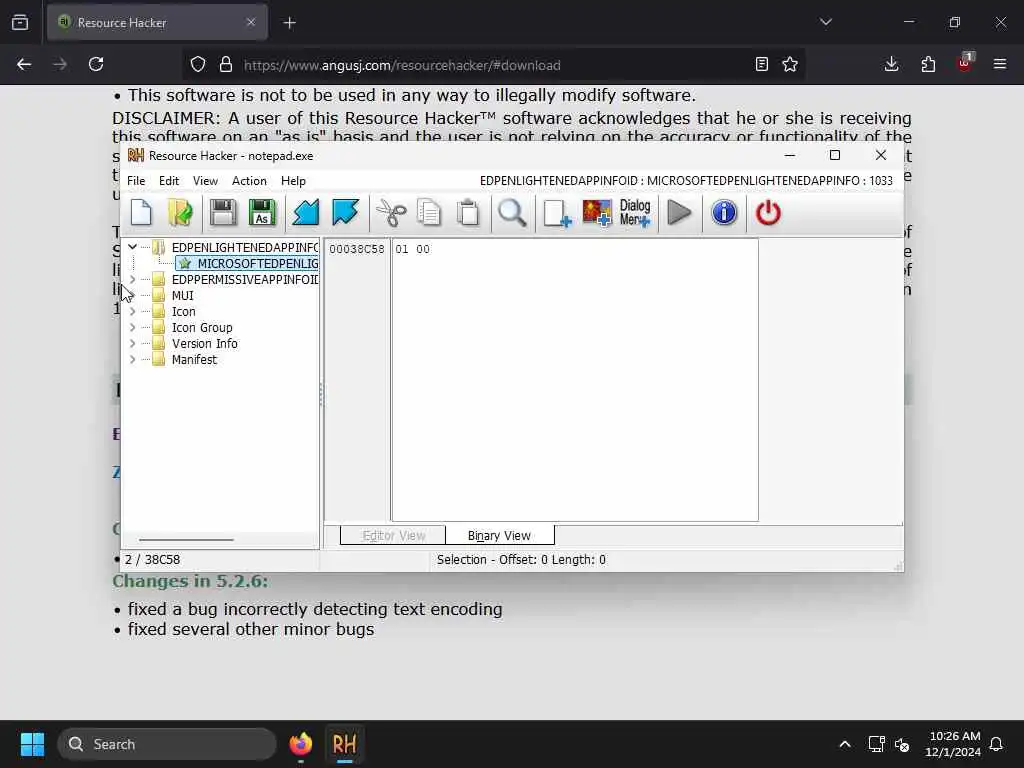
Task: Paste with the clipboard toolbar icon
Action: [468, 213]
